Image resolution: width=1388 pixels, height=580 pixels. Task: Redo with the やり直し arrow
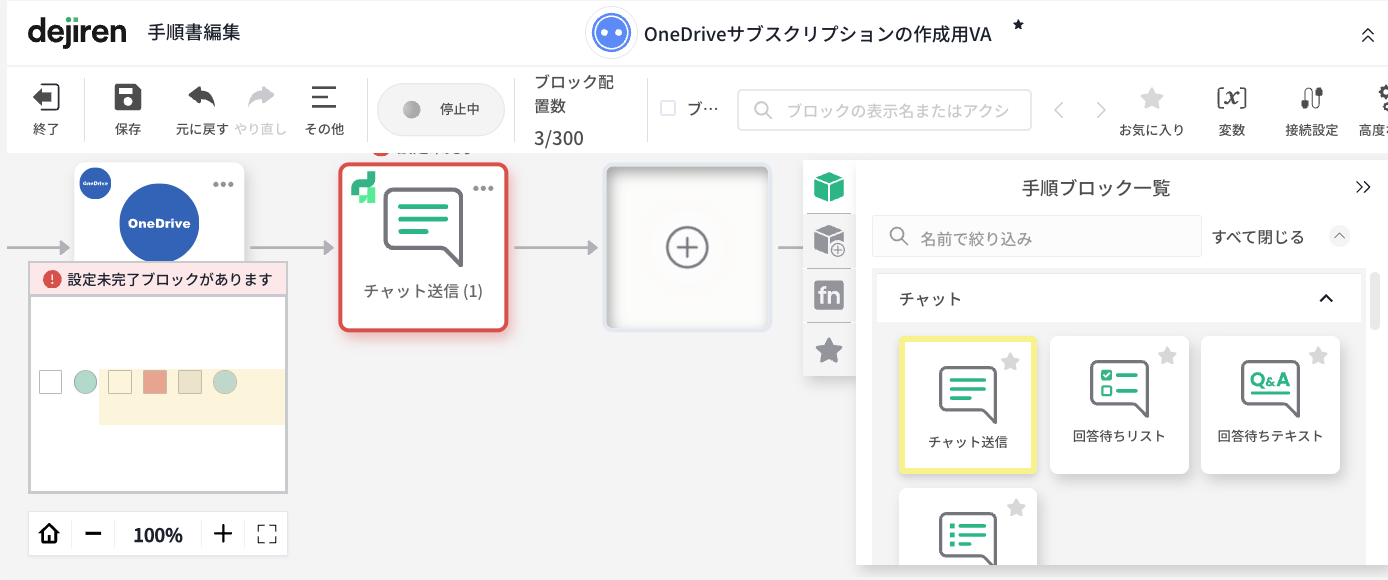point(261,97)
